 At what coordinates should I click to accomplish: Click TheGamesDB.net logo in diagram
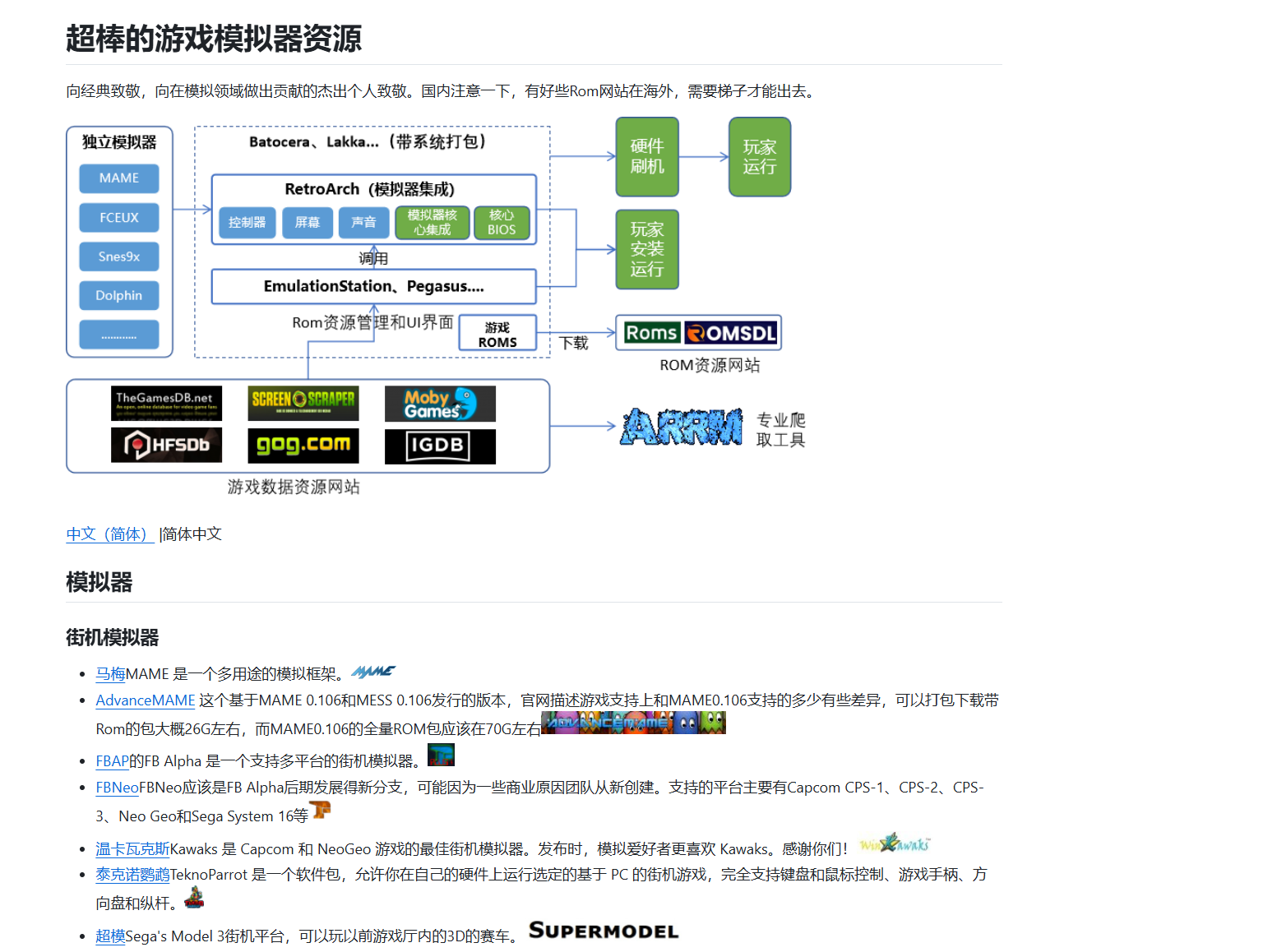tap(166, 404)
